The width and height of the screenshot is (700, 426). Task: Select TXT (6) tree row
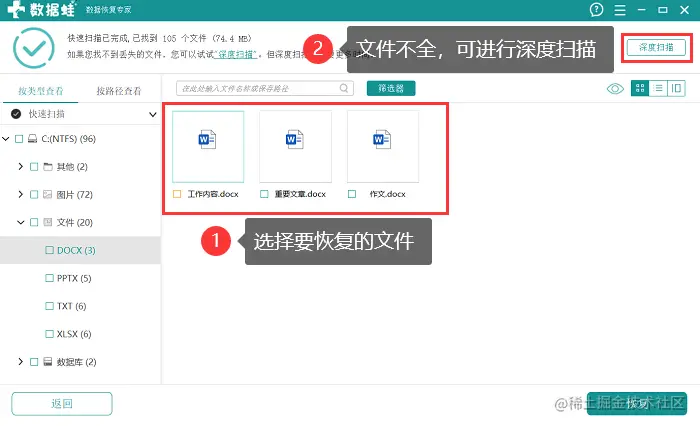tap(80, 306)
